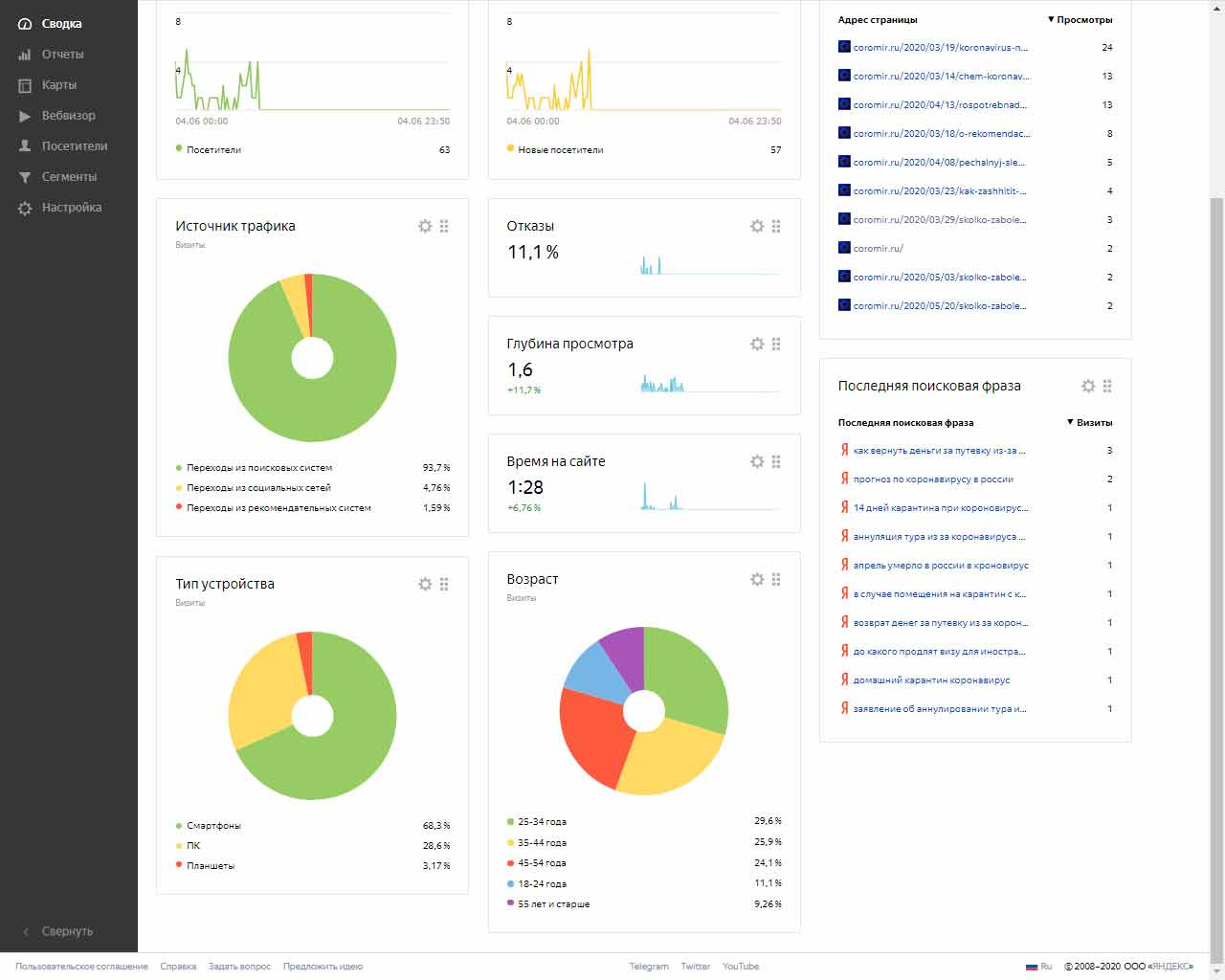Collapse sidebar with Свернуть
1225x980 pixels.
click(x=67, y=931)
